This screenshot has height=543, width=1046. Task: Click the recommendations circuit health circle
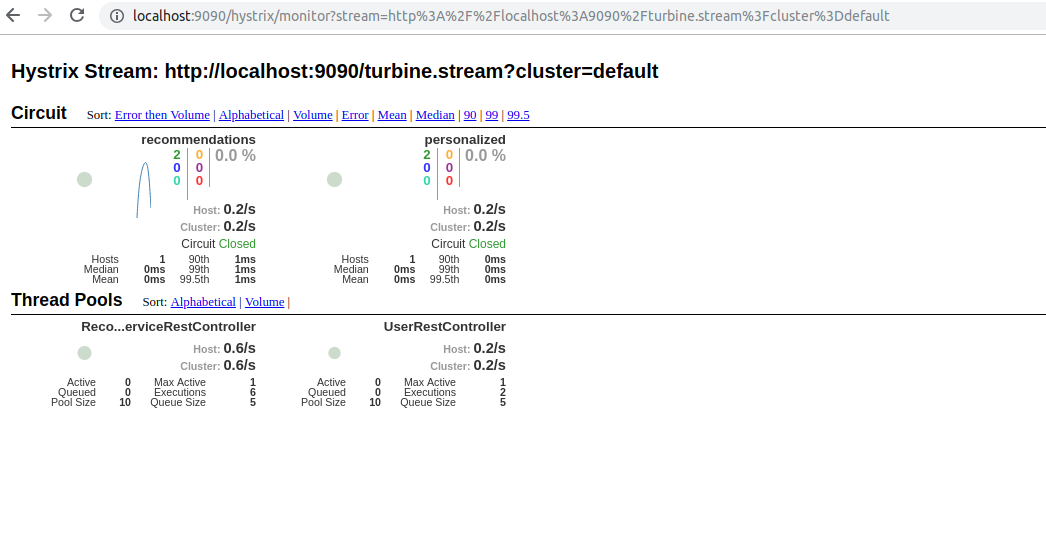(84, 179)
